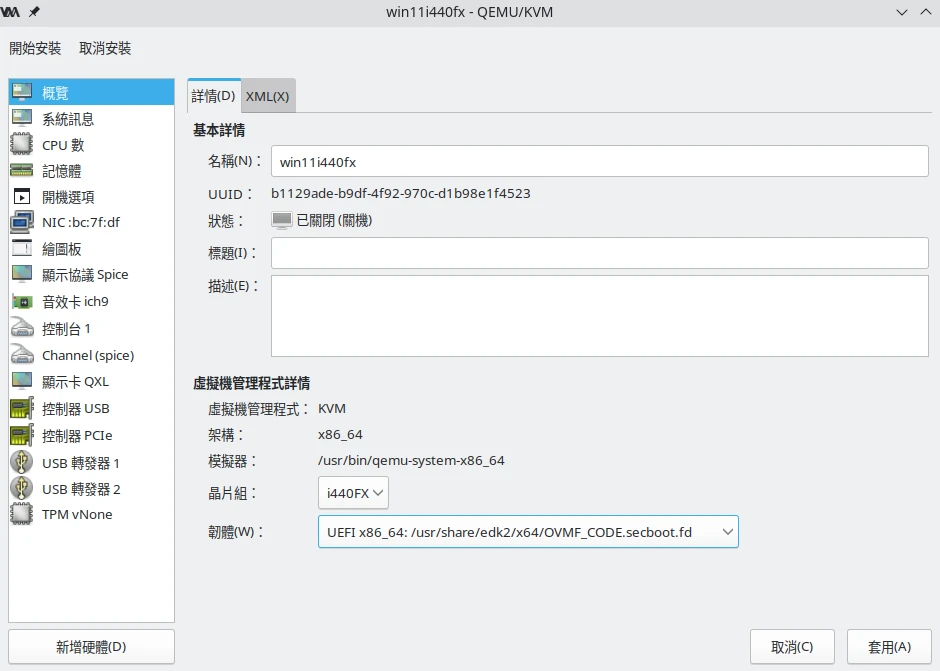
Task: Open the 顯示卡 QXL video icon
Action: [22, 381]
